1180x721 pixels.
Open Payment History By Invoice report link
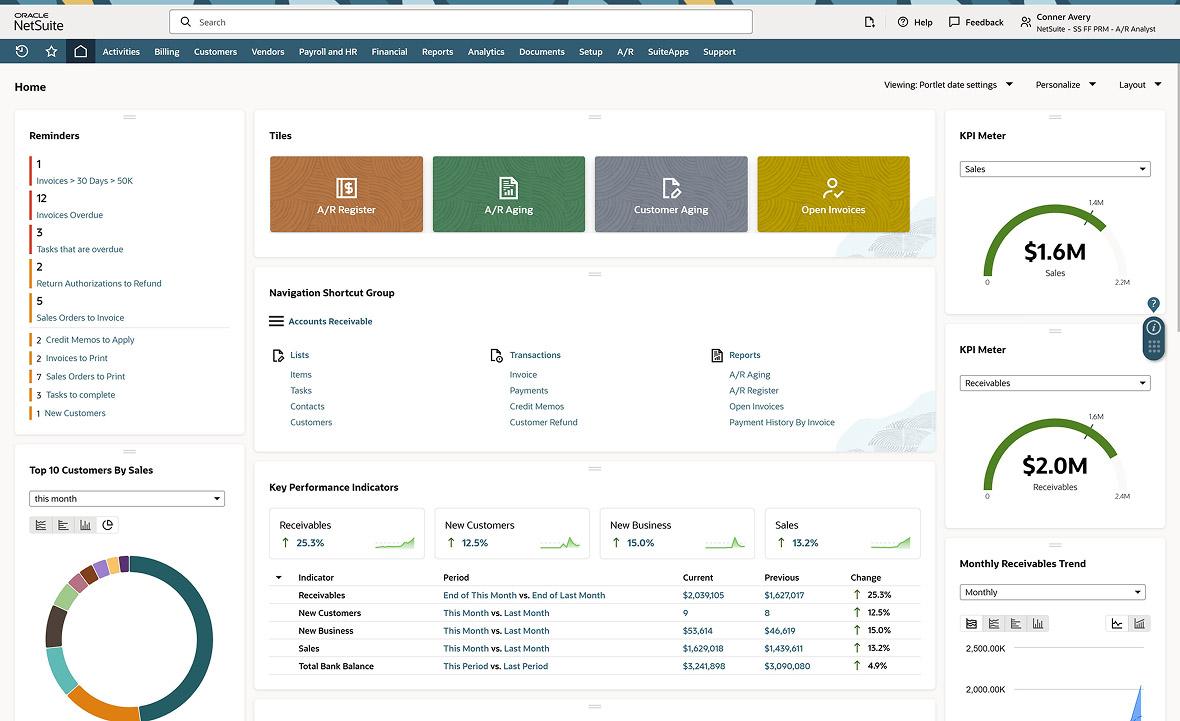tap(782, 422)
